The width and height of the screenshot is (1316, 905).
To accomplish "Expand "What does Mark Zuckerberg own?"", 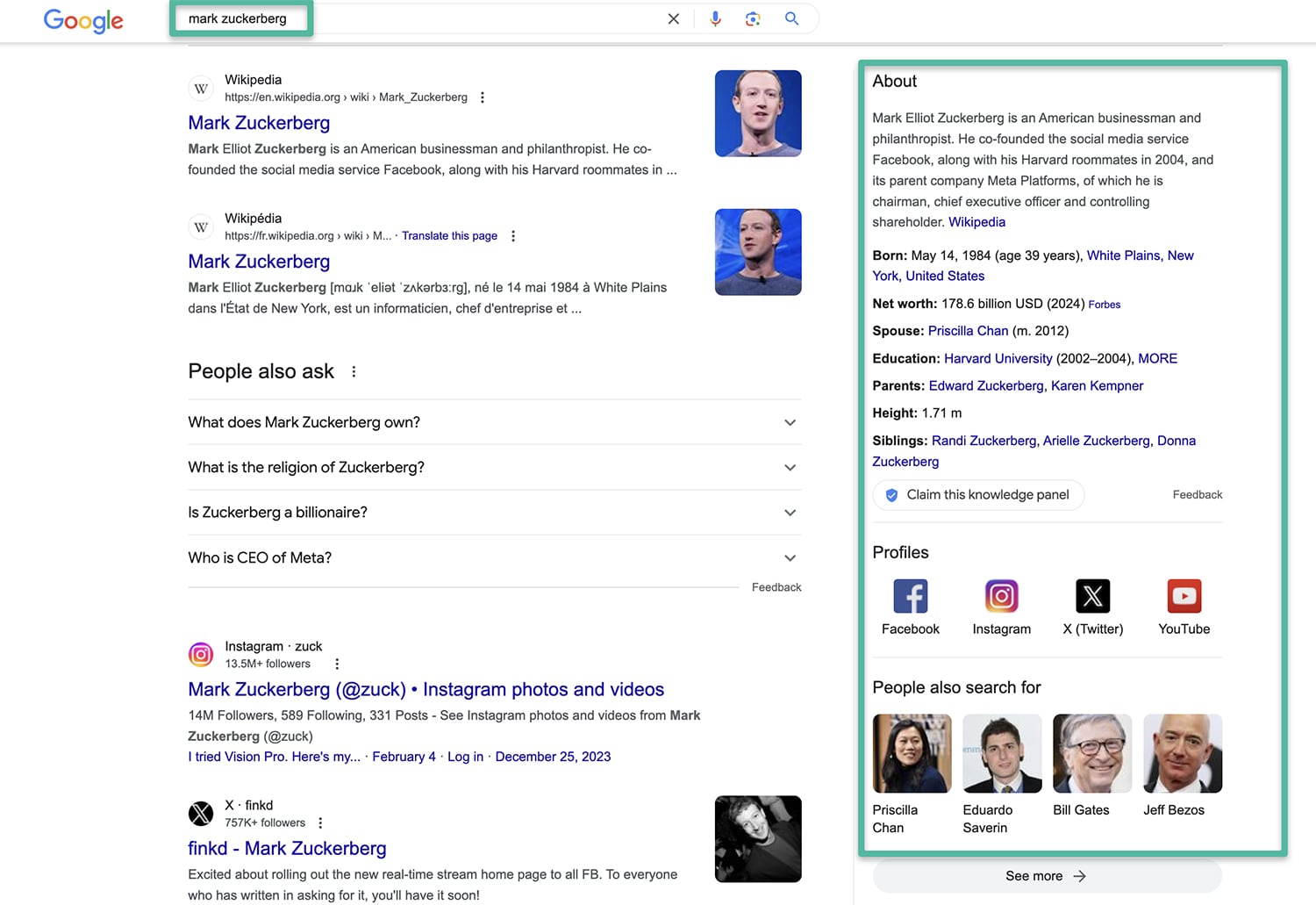I will click(x=494, y=422).
